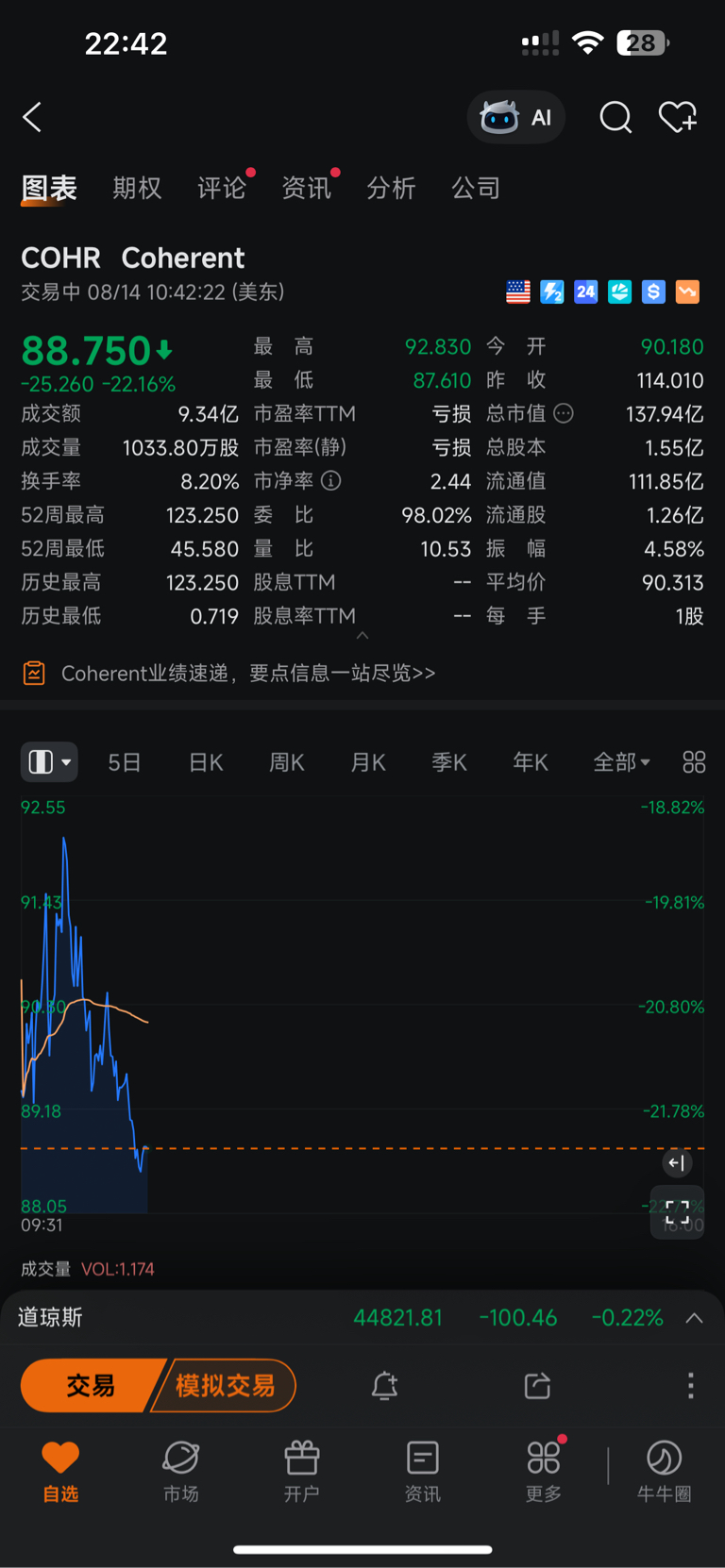Select 5日 chart period
725x1568 pixels.
tap(125, 762)
